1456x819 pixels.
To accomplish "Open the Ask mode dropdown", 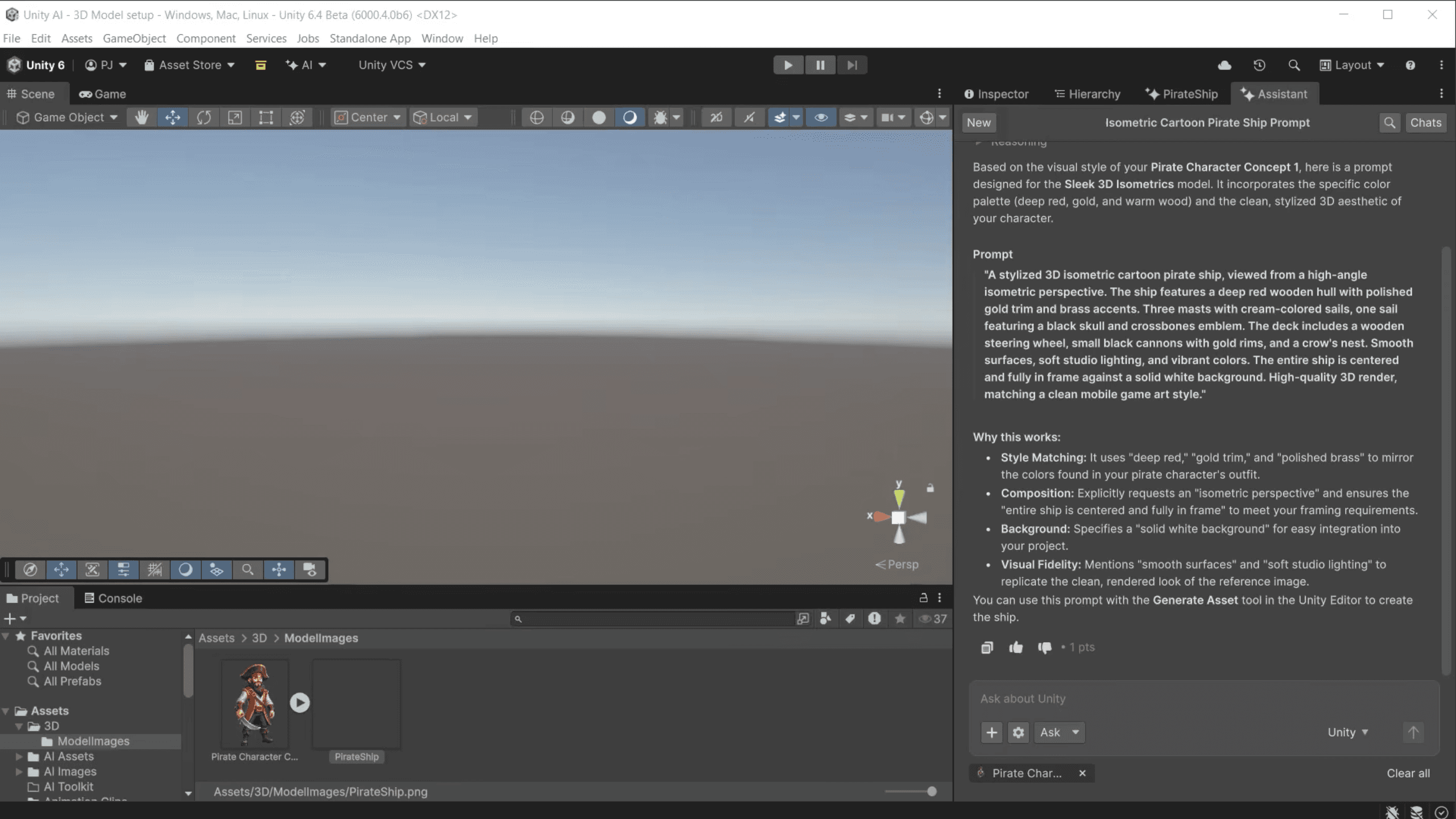I will [x=1060, y=733].
